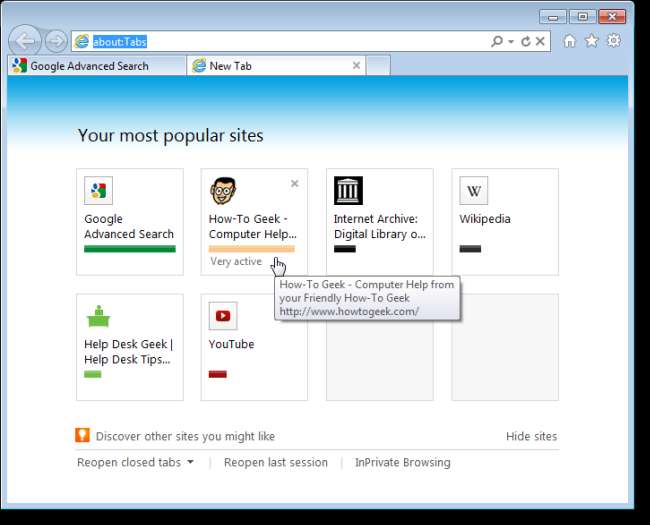The width and height of the screenshot is (650, 525).
Task: Click the How-To Geek - Computer Help title
Action: (252, 226)
